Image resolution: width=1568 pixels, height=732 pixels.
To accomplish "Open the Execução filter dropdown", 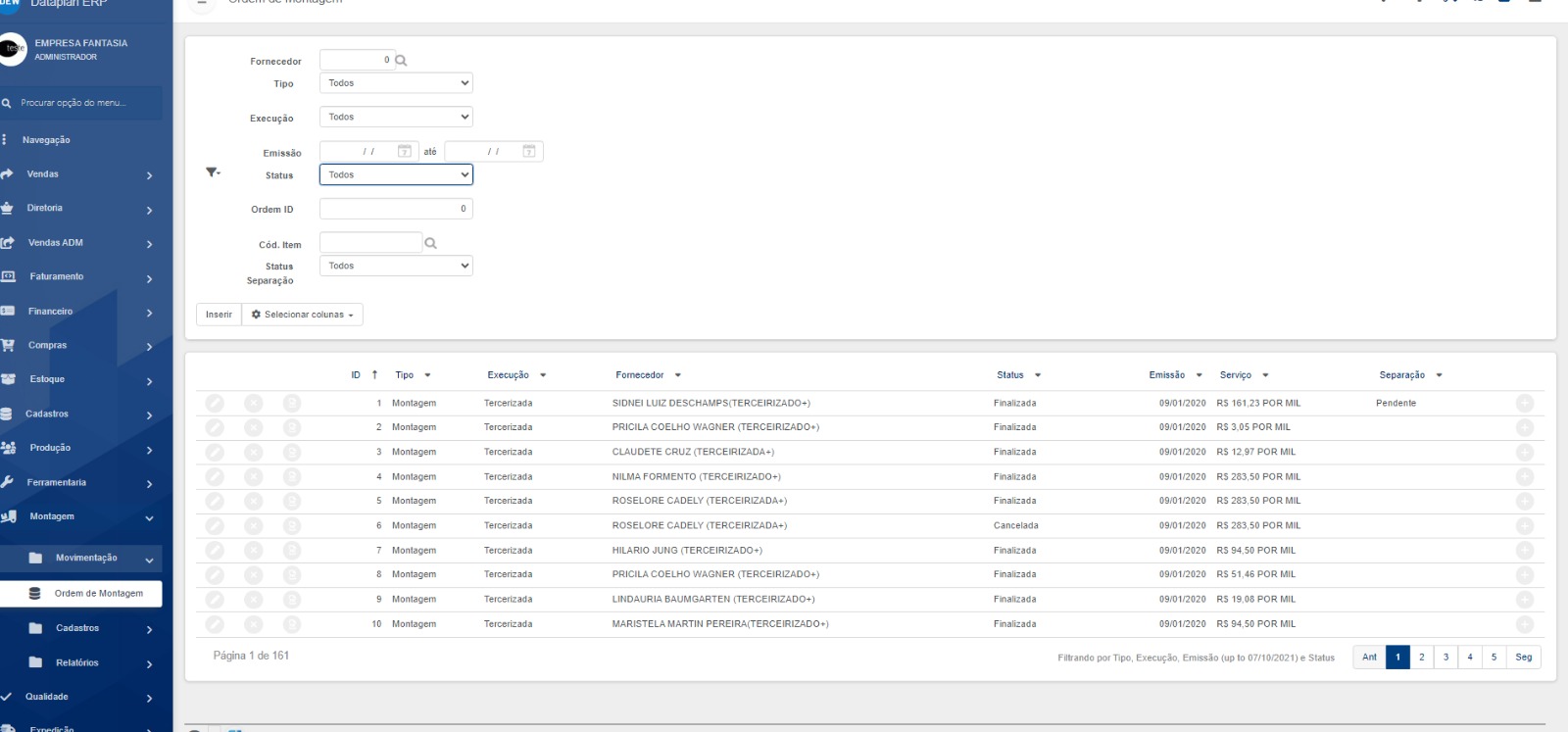I will pyautogui.click(x=396, y=117).
